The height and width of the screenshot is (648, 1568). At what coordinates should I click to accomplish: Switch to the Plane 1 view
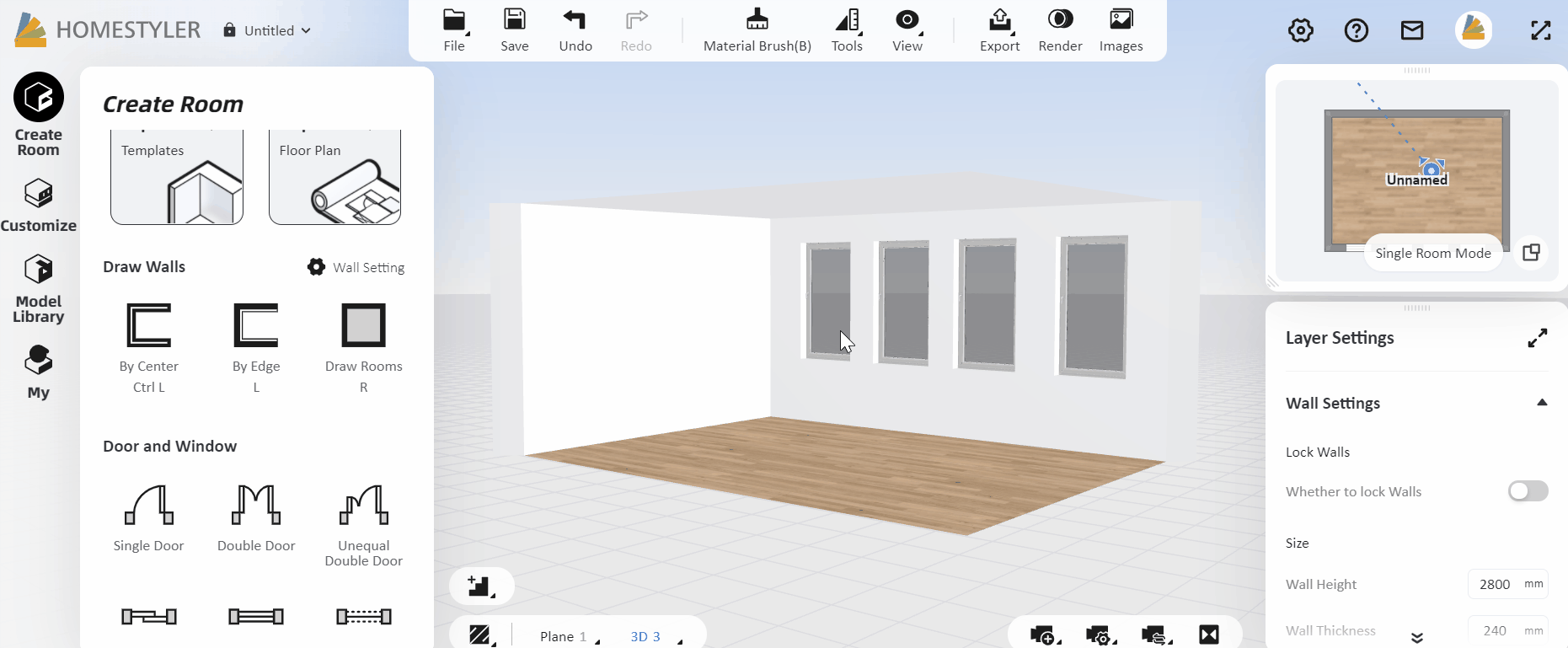pos(570,636)
